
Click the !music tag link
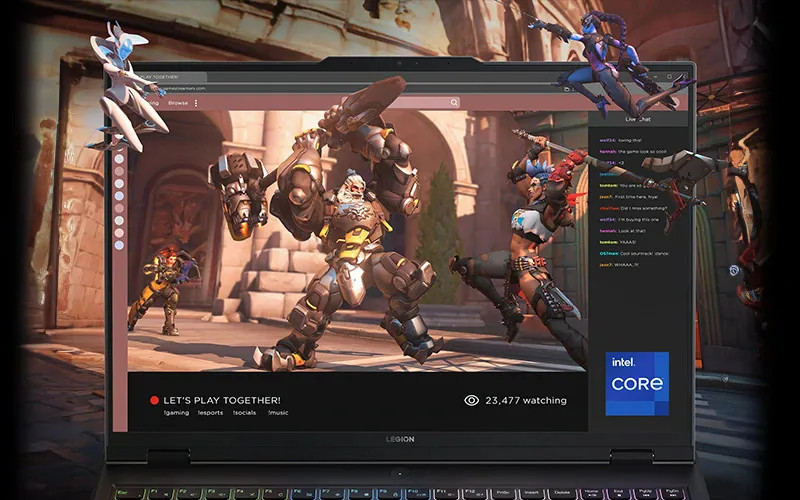279,412
